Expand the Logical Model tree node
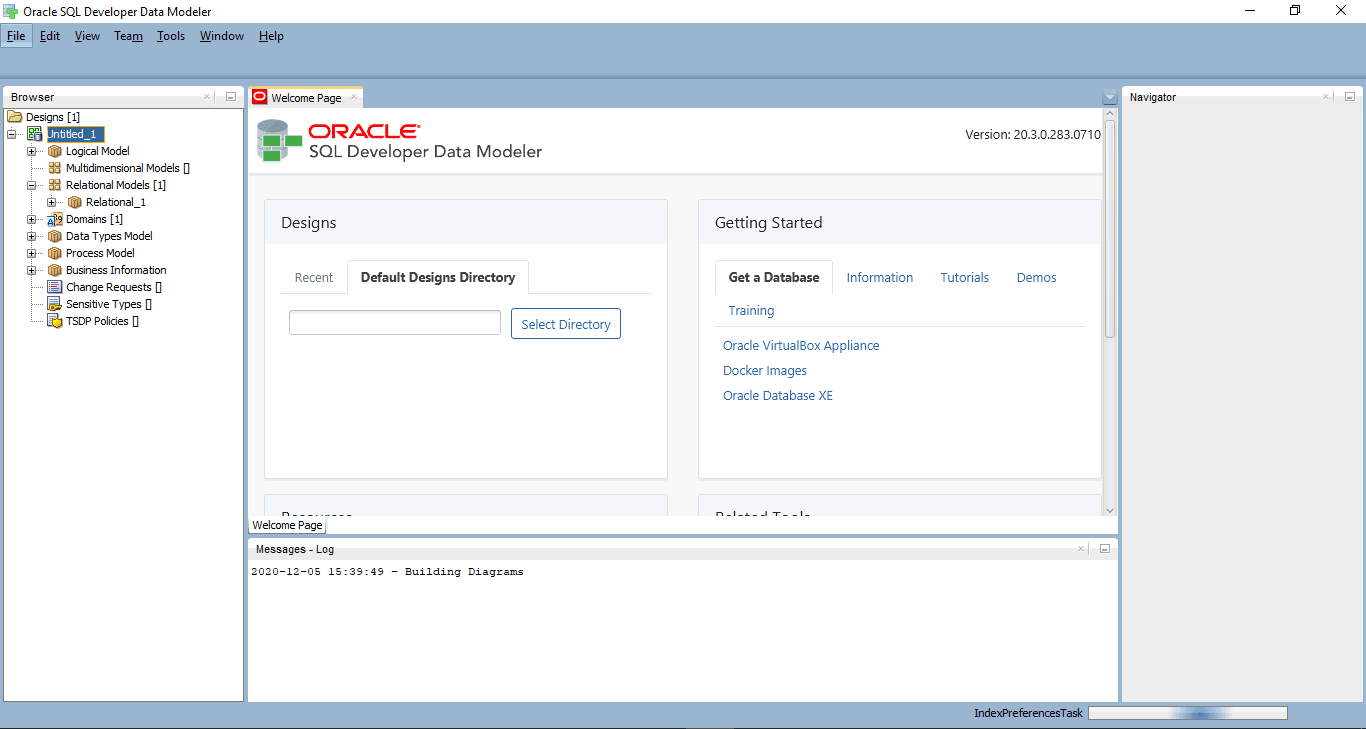Image resolution: width=1366 pixels, height=729 pixels. pyautogui.click(x=32, y=151)
